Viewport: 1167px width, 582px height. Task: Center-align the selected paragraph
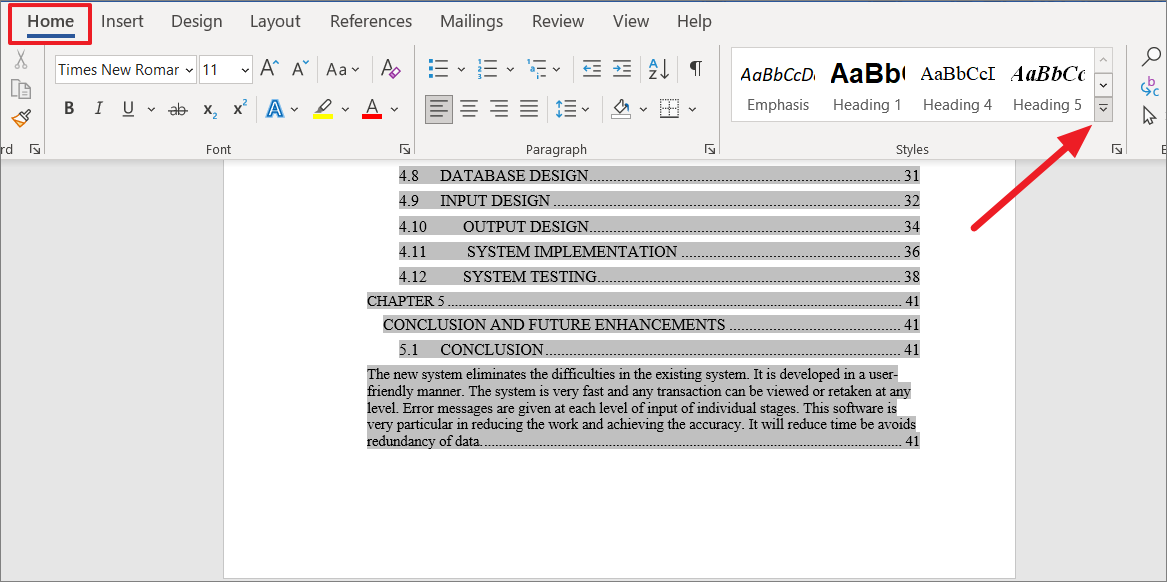coord(469,109)
